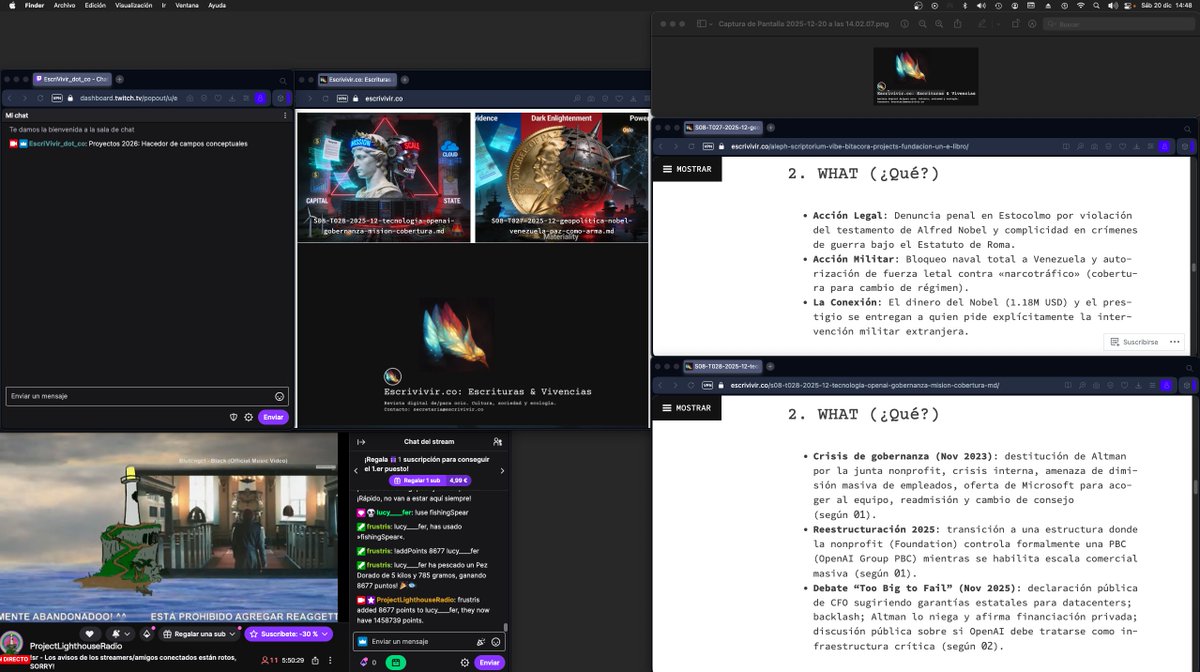The width and height of the screenshot is (1200, 672).
Task: Toggle the sidebar view dropdown in Preview window
Action: point(703,23)
